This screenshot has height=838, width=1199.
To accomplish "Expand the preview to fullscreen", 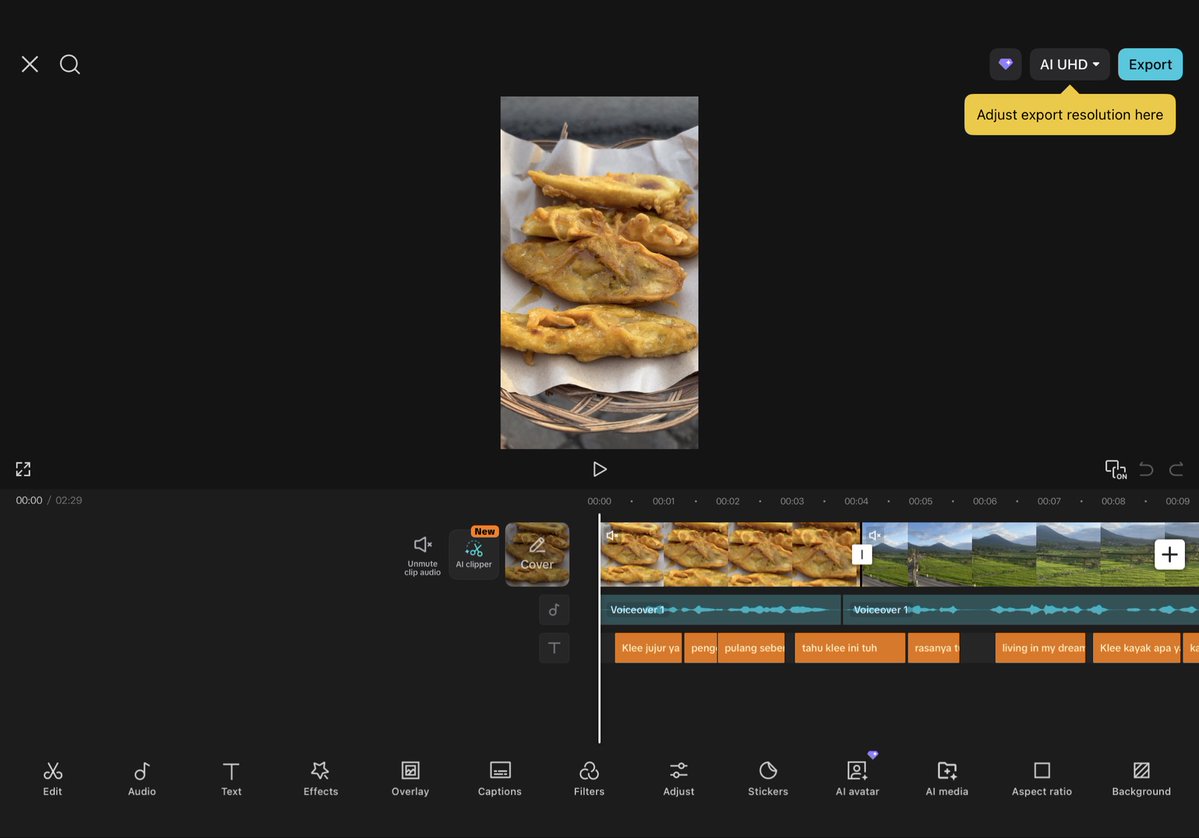I will point(23,469).
